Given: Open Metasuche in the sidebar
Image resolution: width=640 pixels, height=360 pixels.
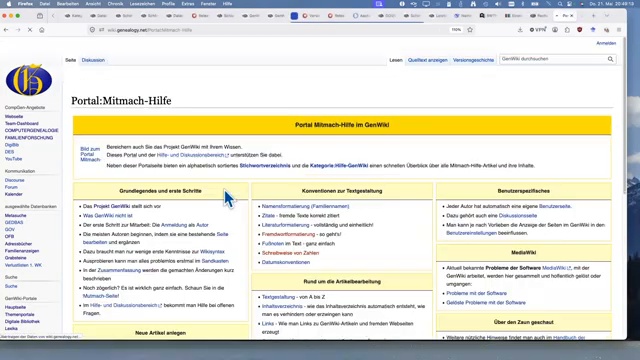Looking at the screenshot, I should coord(16,216).
